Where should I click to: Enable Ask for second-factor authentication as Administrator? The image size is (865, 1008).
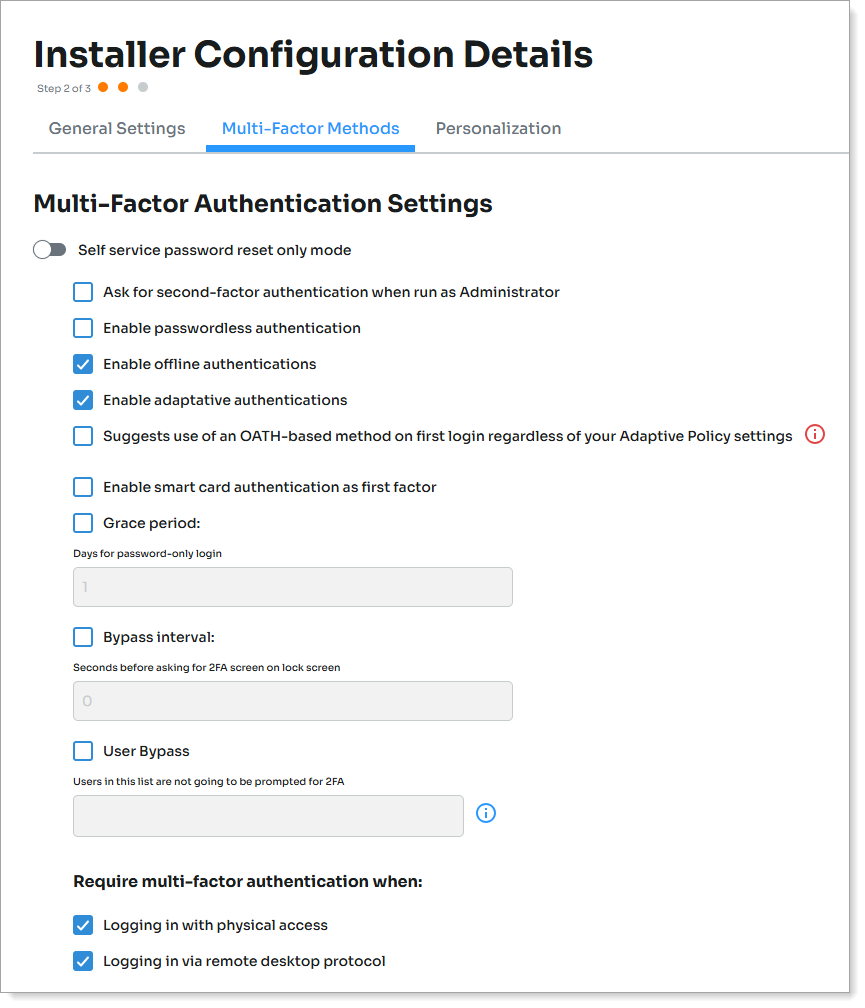(83, 292)
